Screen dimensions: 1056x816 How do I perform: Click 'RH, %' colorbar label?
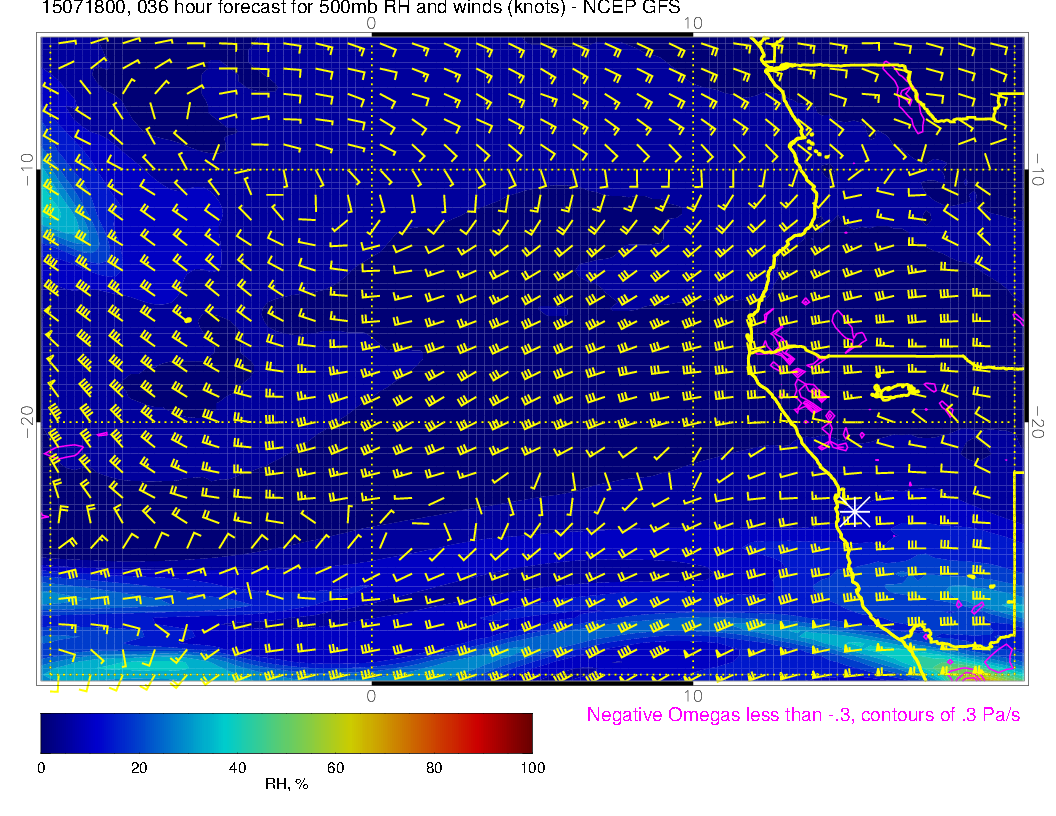pos(286,784)
